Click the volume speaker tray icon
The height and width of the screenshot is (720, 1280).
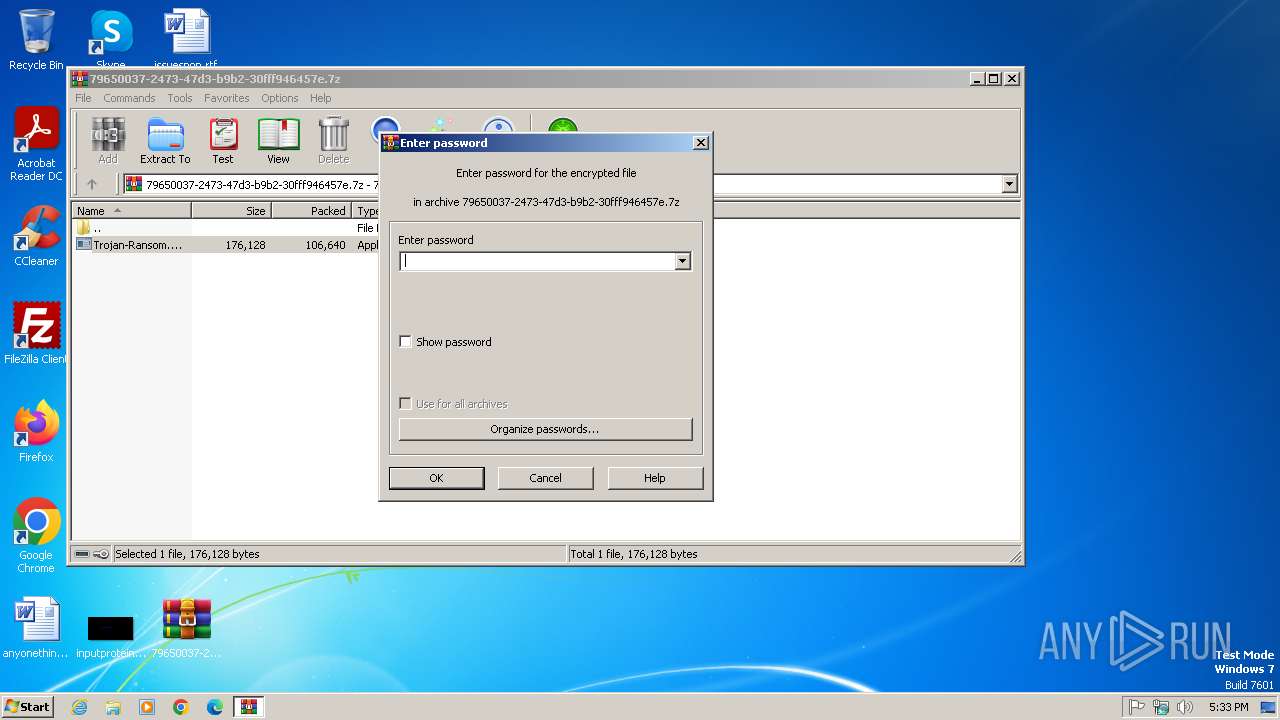click(x=1185, y=707)
